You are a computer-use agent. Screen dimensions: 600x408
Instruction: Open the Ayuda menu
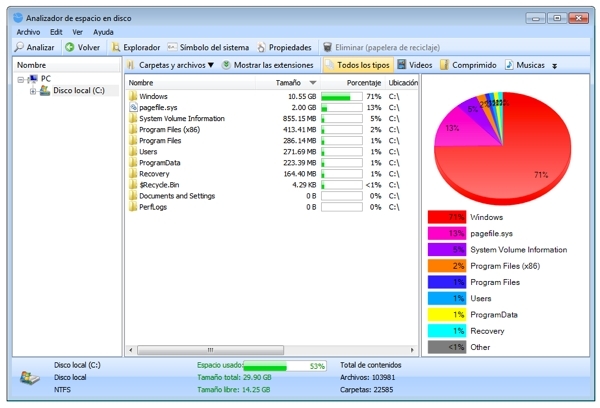[103, 32]
